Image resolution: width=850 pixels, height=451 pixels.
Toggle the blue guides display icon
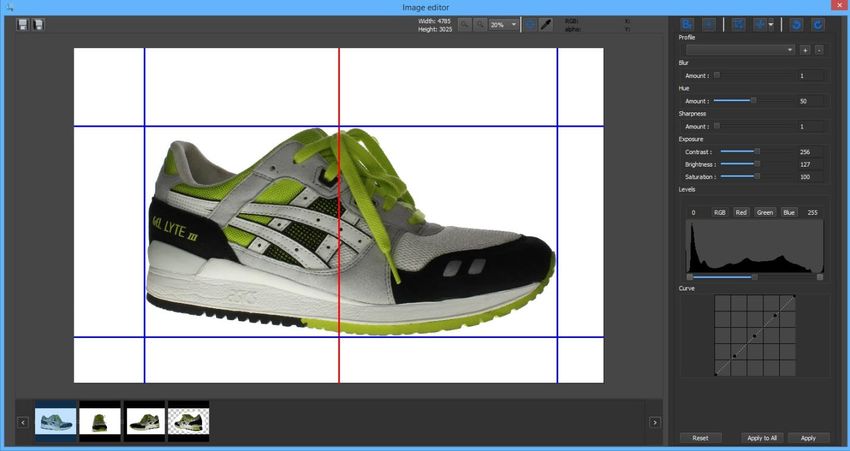pyautogui.click(x=531, y=24)
